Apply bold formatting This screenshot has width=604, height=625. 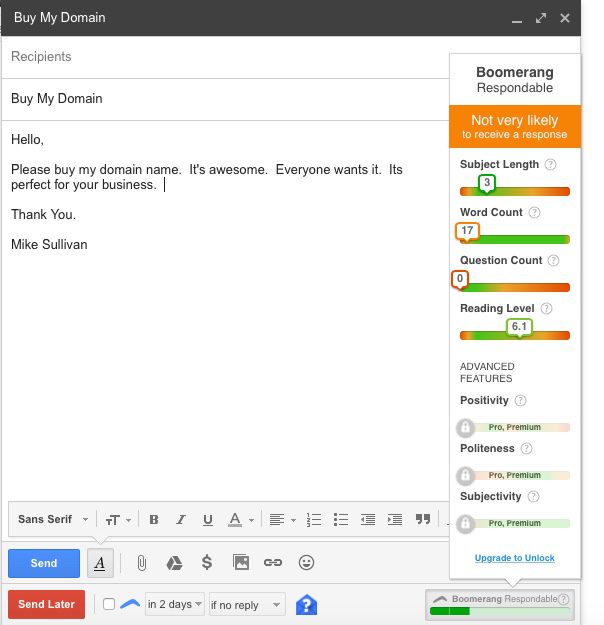(x=154, y=519)
